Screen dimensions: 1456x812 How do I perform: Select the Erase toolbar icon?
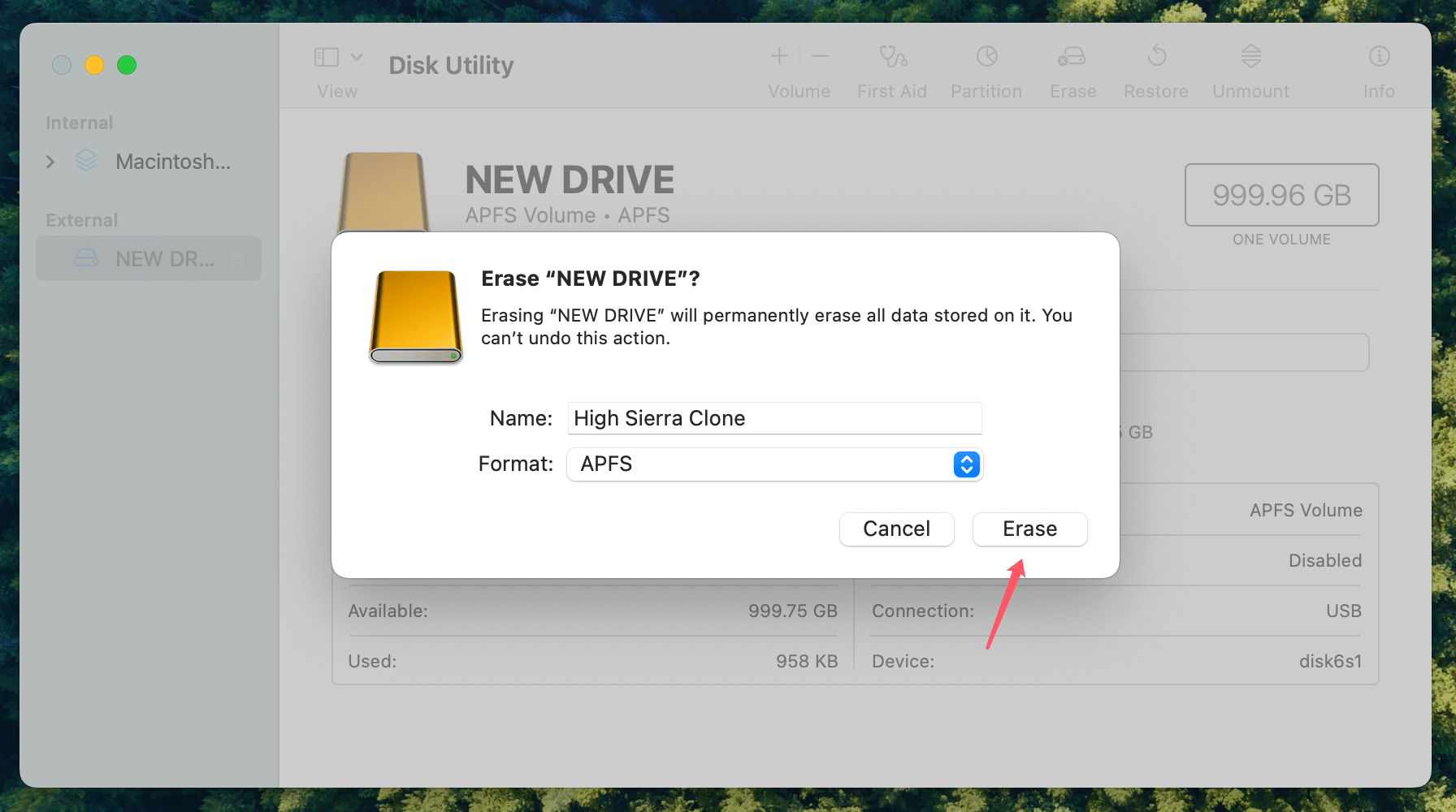pyautogui.click(x=1072, y=69)
